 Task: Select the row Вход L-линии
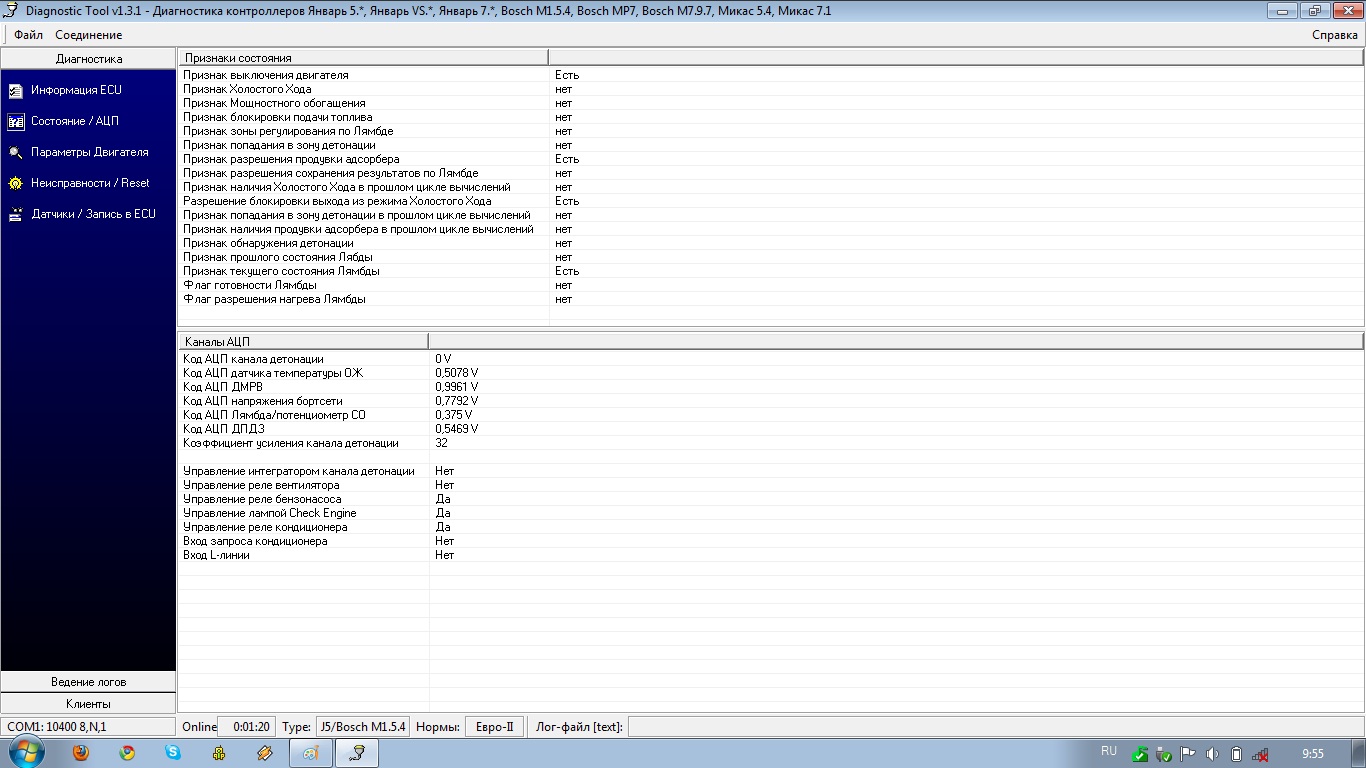(770, 555)
